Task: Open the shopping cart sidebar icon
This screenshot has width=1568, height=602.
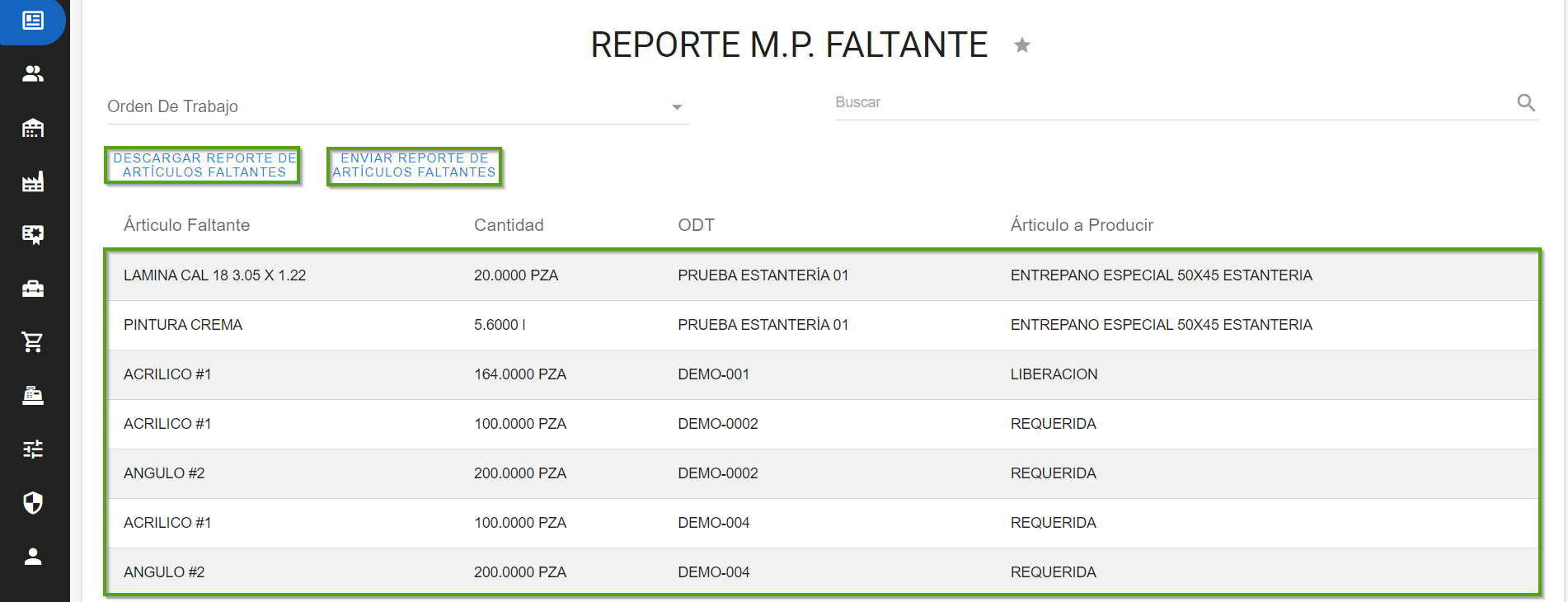Action: tap(33, 342)
